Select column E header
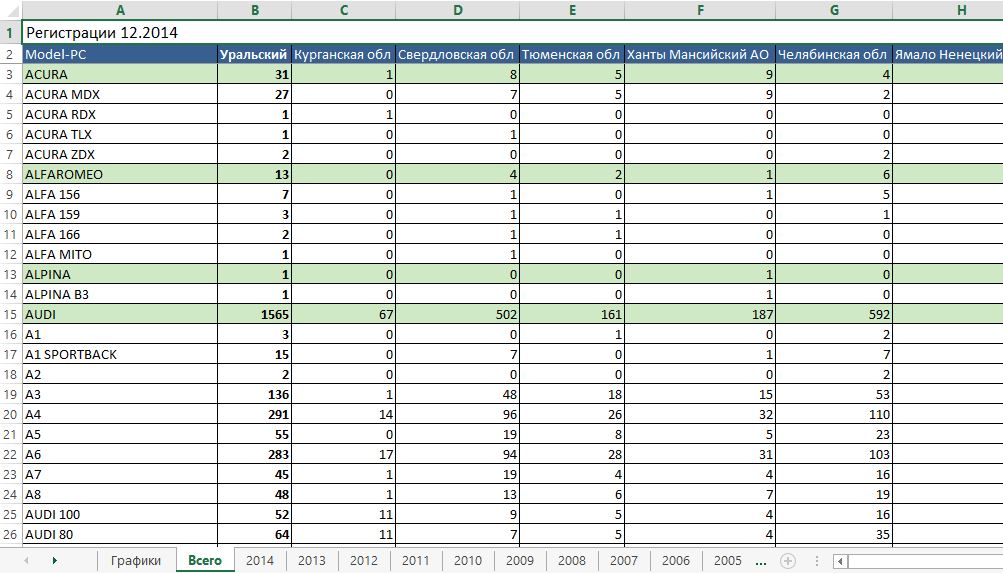 [572, 10]
